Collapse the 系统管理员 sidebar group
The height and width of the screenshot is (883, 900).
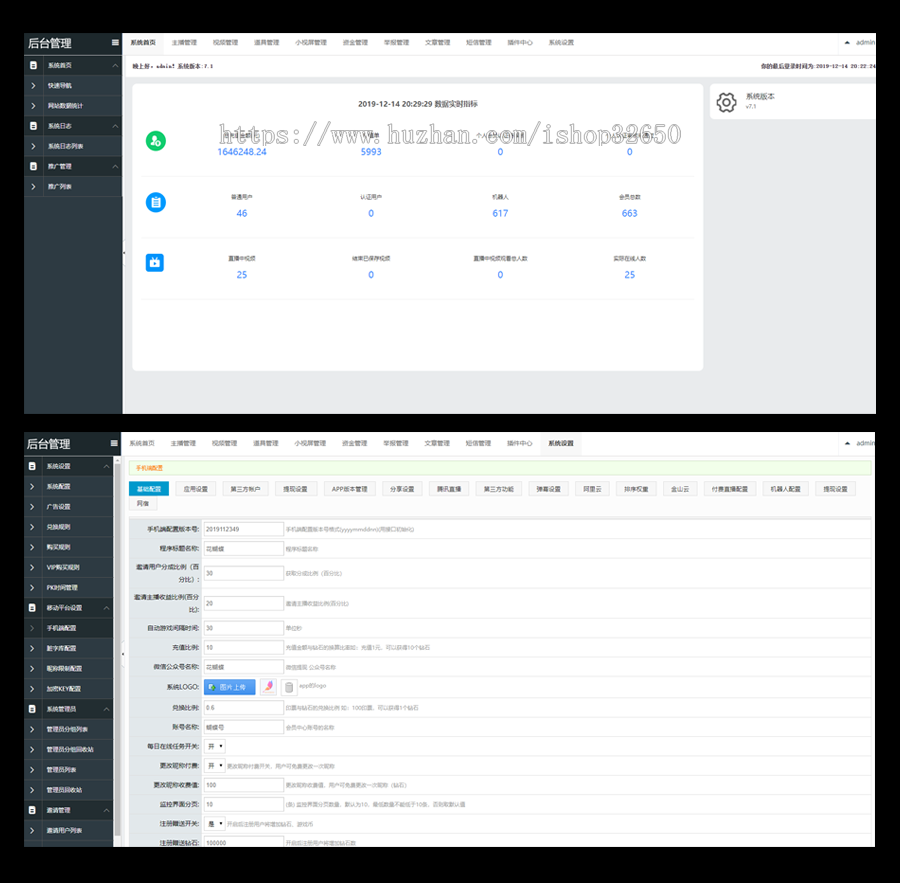pos(107,709)
